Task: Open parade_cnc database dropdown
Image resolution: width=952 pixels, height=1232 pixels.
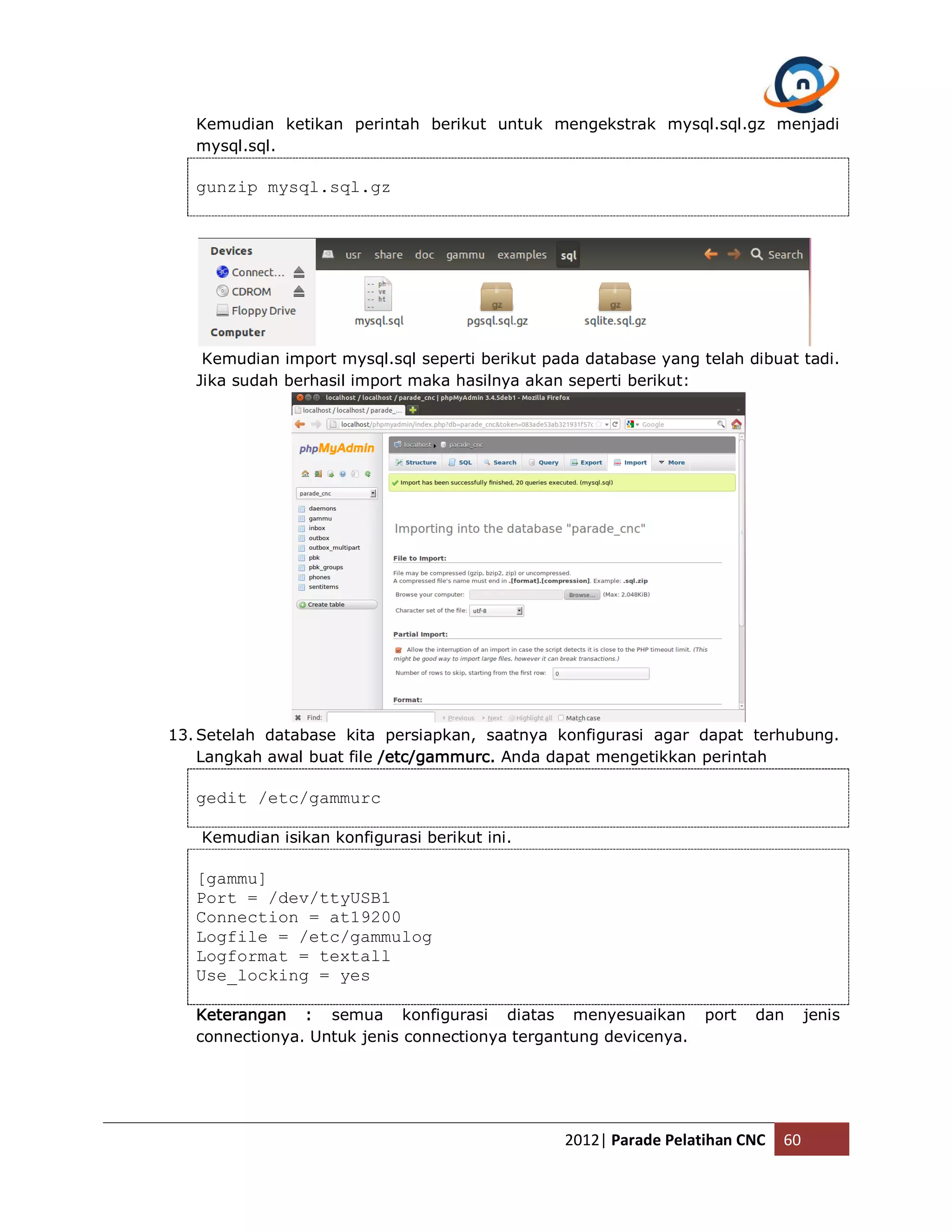Action: point(337,494)
